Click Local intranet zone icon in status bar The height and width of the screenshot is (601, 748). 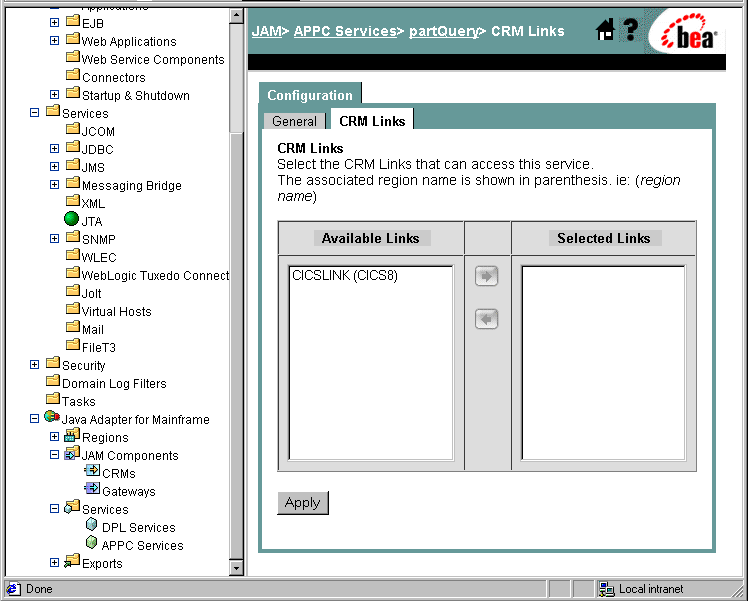(606, 590)
